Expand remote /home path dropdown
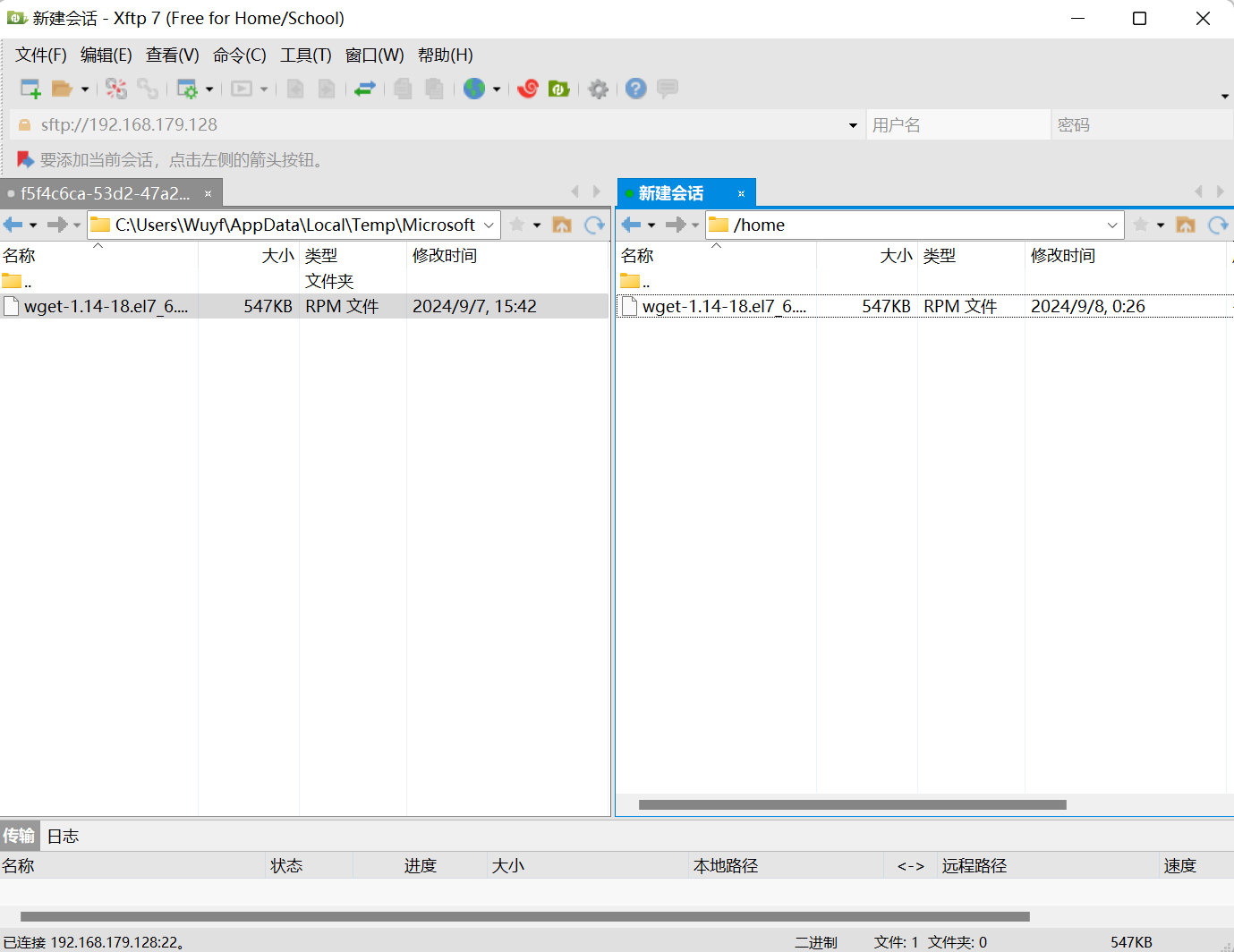1234x952 pixels. point(1112,225)
